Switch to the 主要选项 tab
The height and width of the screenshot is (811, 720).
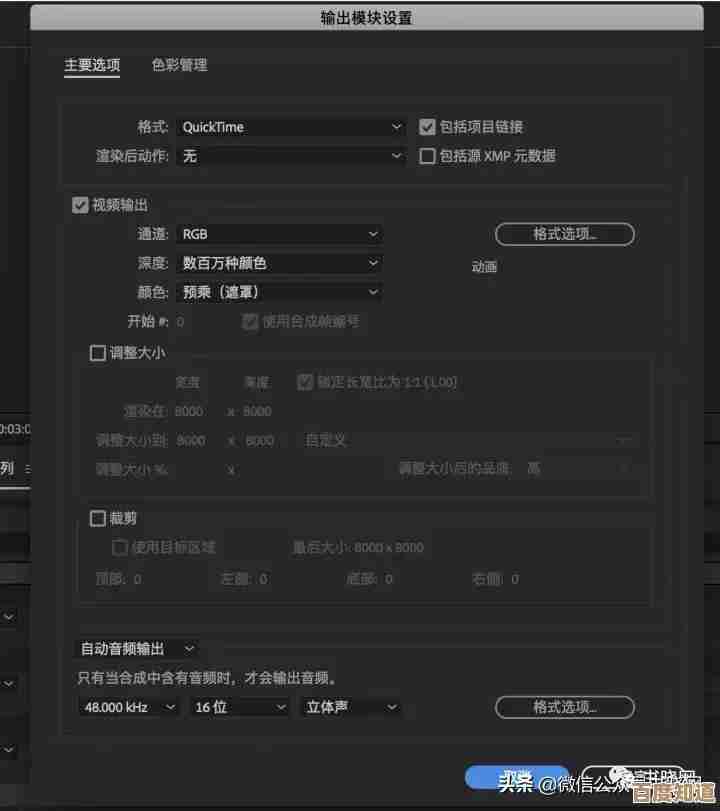pyautogui.click(x=92, y=66)
